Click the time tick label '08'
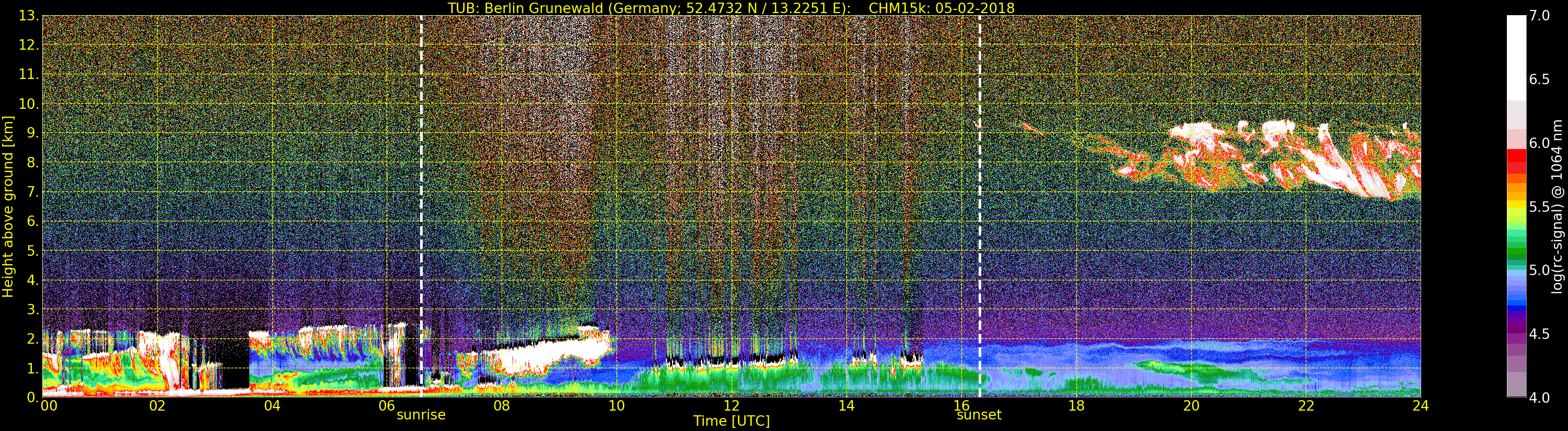This screenshot has width=1568, height=431. pos(502,406)
